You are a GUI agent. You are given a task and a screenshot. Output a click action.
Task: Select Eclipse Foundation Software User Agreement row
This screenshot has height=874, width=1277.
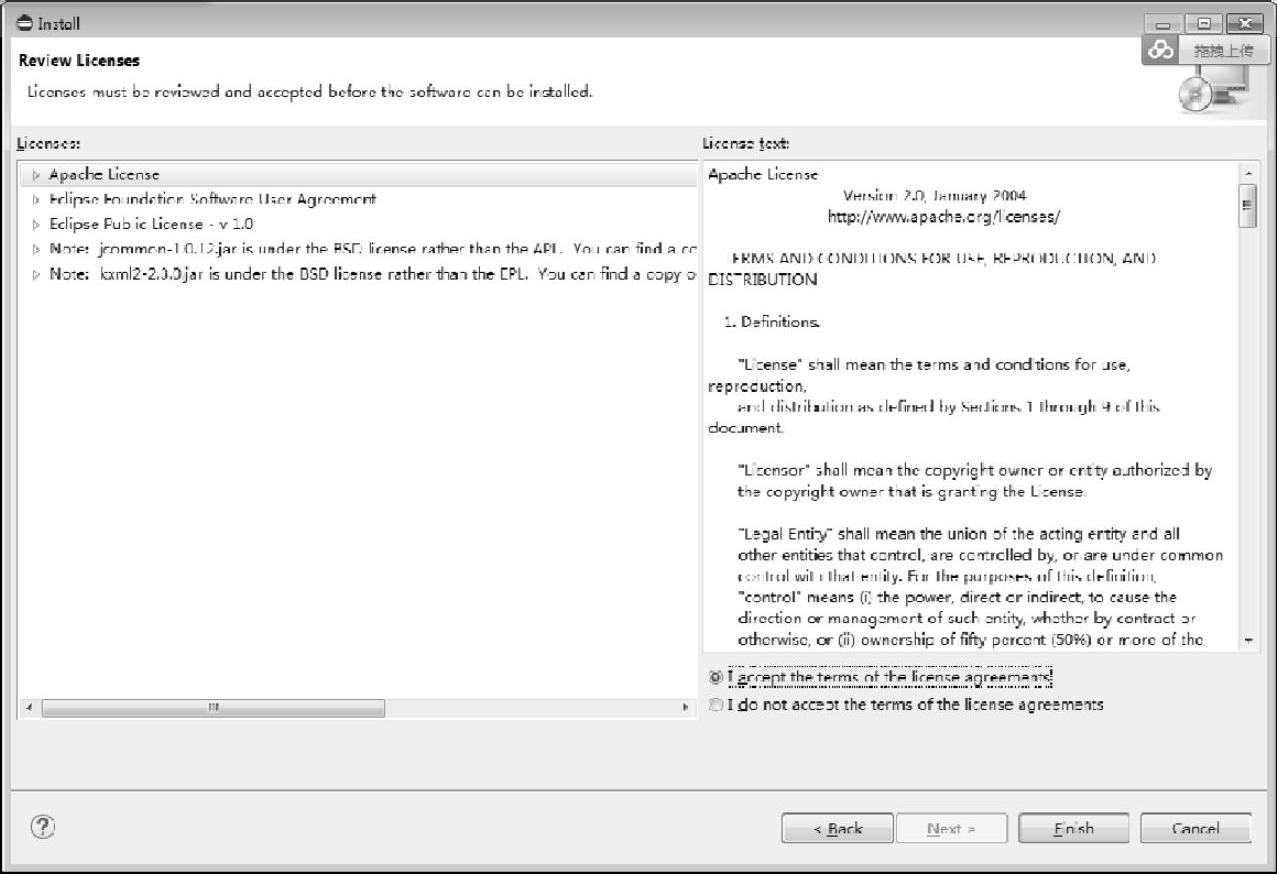(357, 200)
